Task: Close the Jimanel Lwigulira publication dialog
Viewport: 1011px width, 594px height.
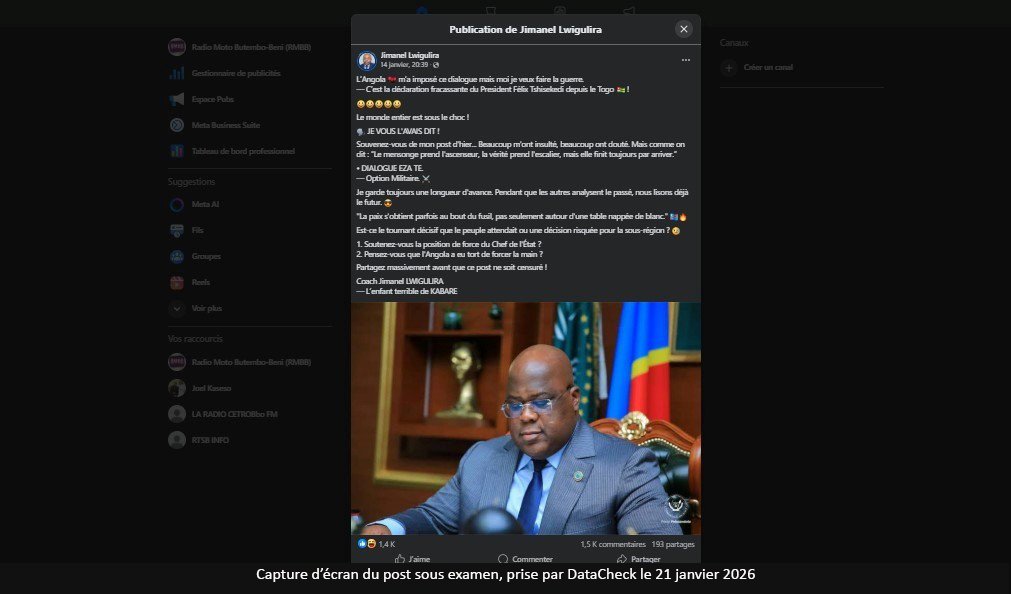Action: click(683, 29)
